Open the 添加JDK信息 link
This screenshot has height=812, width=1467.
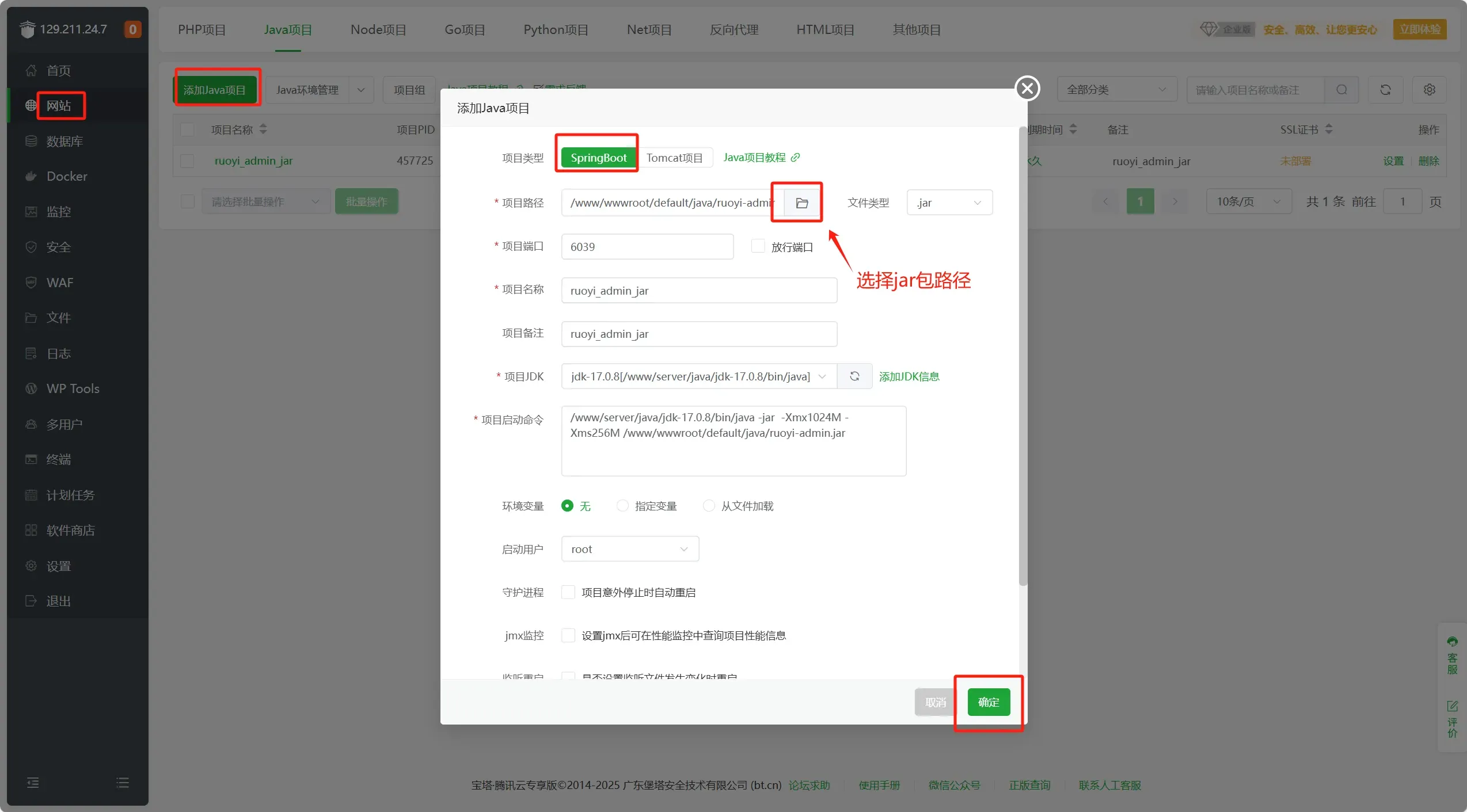click(909, 376)
